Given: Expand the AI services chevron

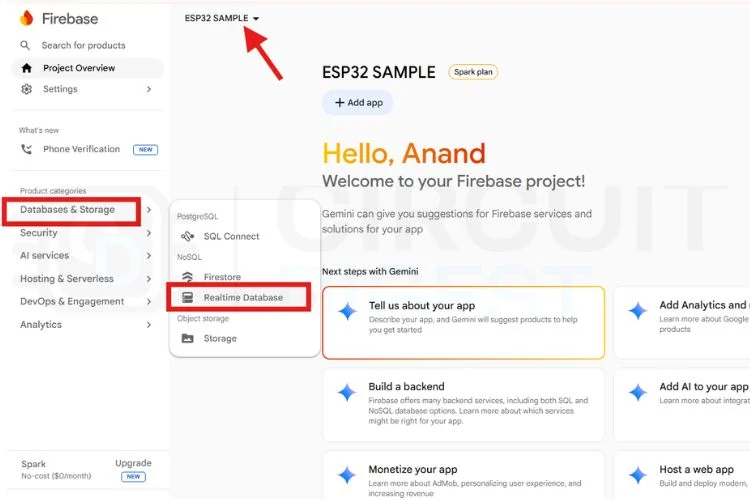Looking at the screenshot, I should (x=149, y=256).
